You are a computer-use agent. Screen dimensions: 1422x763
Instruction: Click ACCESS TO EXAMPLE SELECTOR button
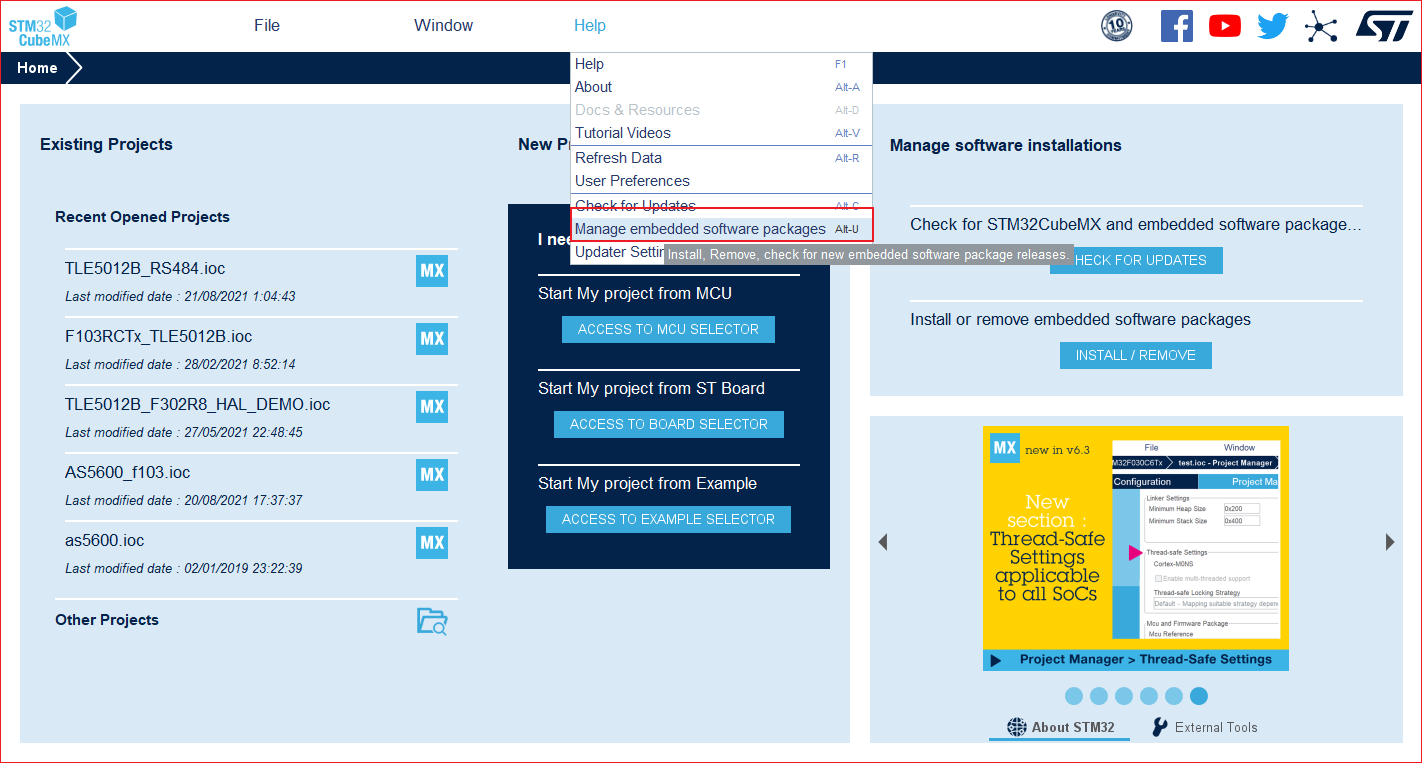668,519
